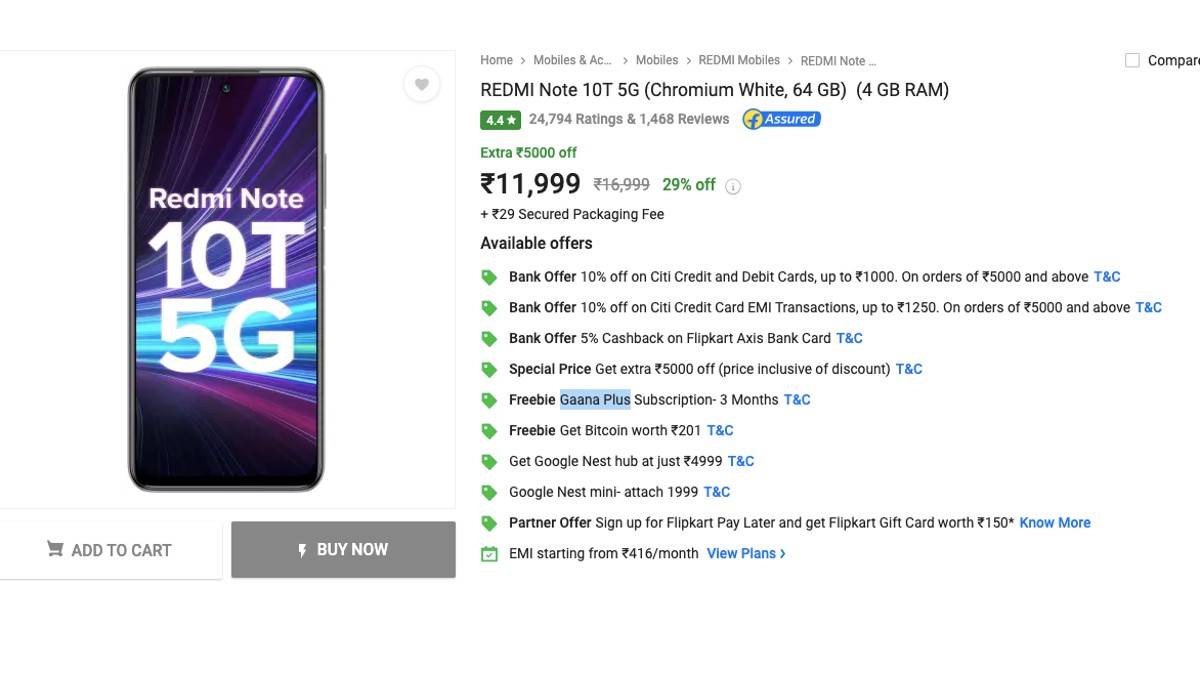Click the green tag beside the first Bank Offer
The height and width of the screenshot is (675, 1200).
pos(489,276)
